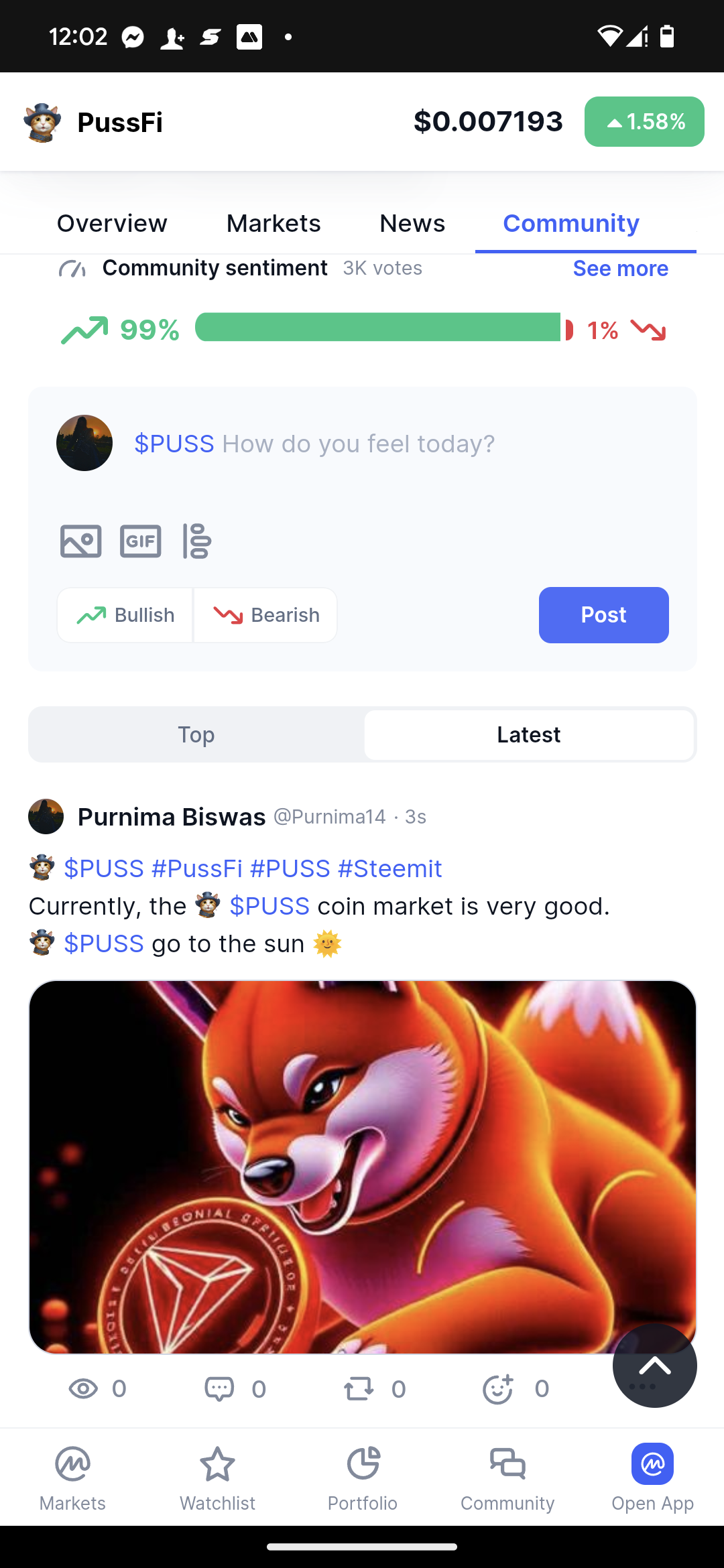Switch to the News tab
Image resolution: width=724 pixels, height=1568 pixels.
412,223
